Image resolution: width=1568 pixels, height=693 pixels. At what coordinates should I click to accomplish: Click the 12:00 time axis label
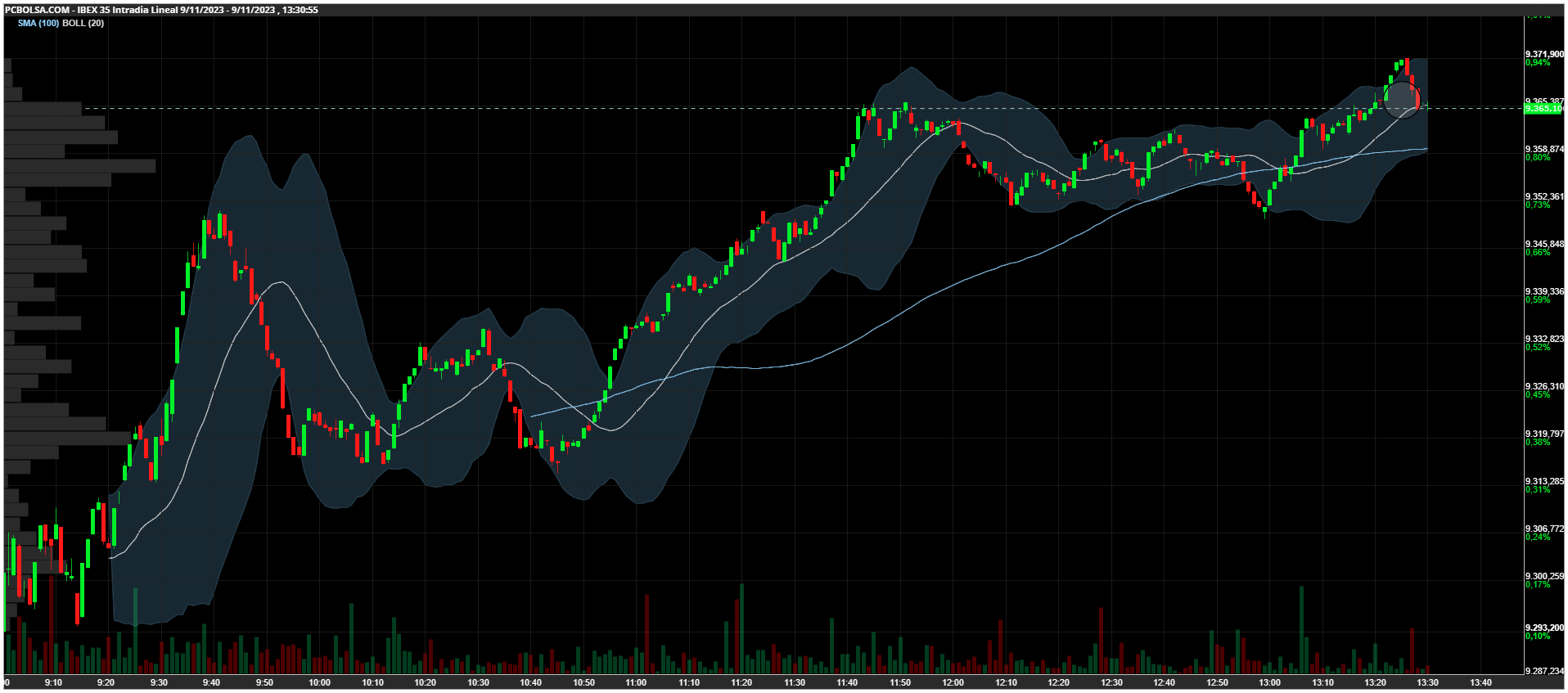pyautogui.click(x=953, y=682)
